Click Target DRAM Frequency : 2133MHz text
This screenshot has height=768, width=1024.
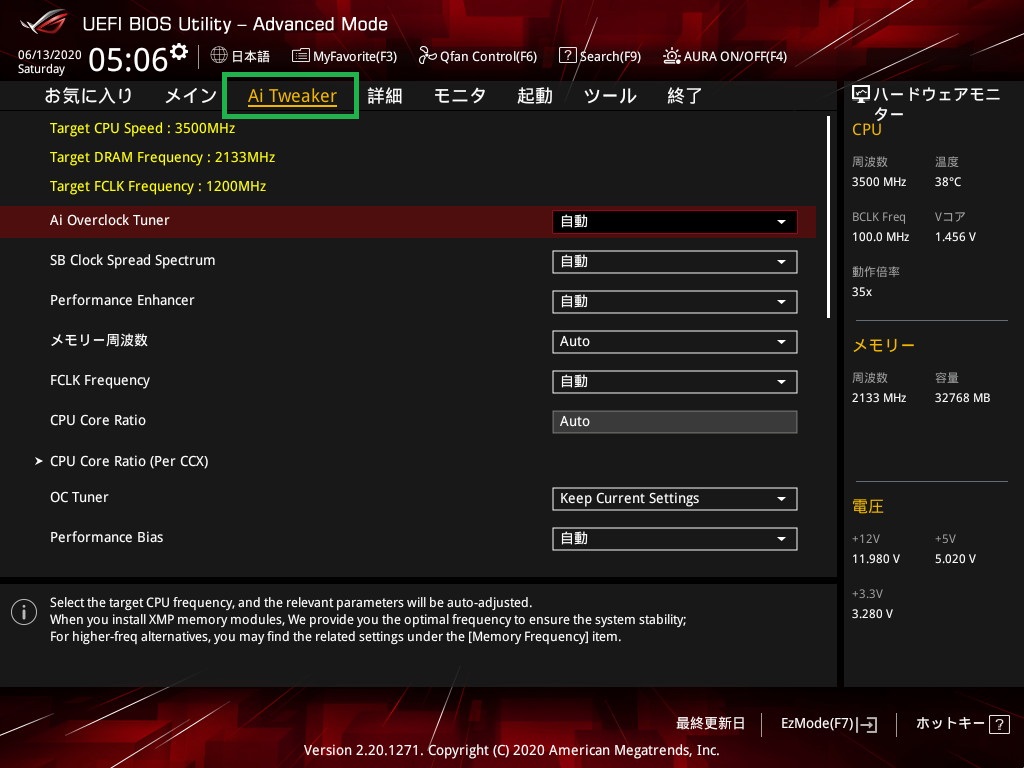click(x=163, y=157)
